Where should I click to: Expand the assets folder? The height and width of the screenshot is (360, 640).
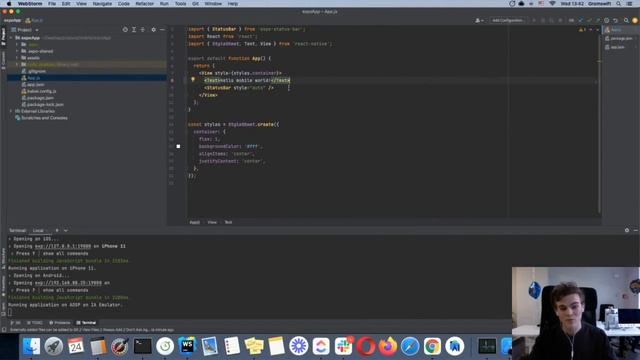17,58
